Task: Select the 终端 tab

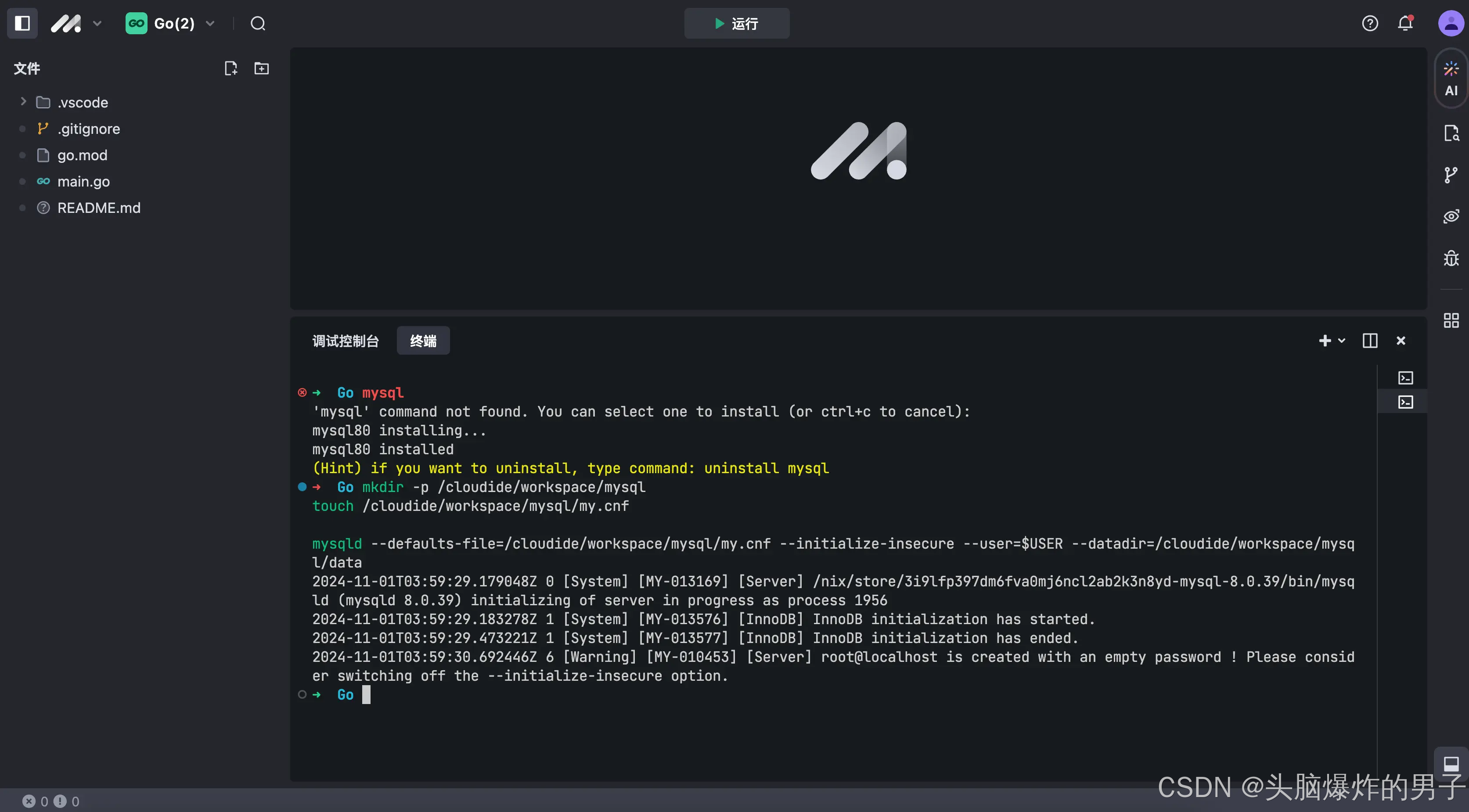Action: [x=423, y=341]
